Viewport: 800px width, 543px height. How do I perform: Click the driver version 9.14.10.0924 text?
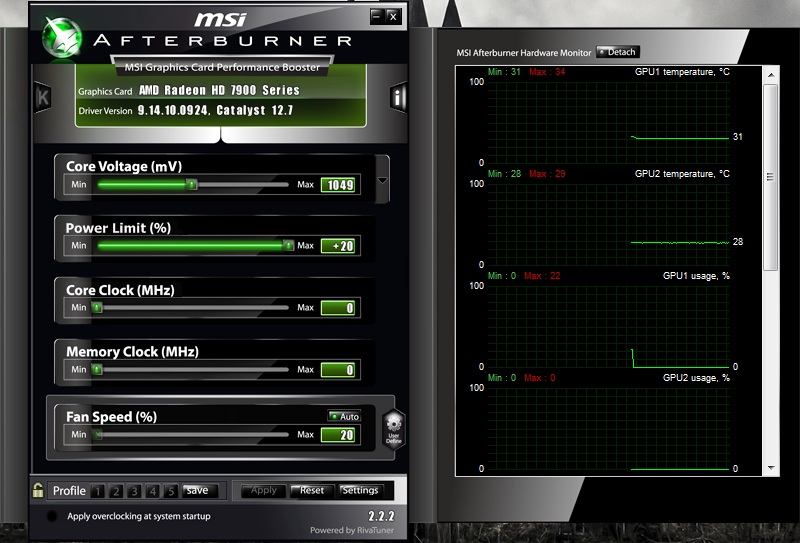173,110
